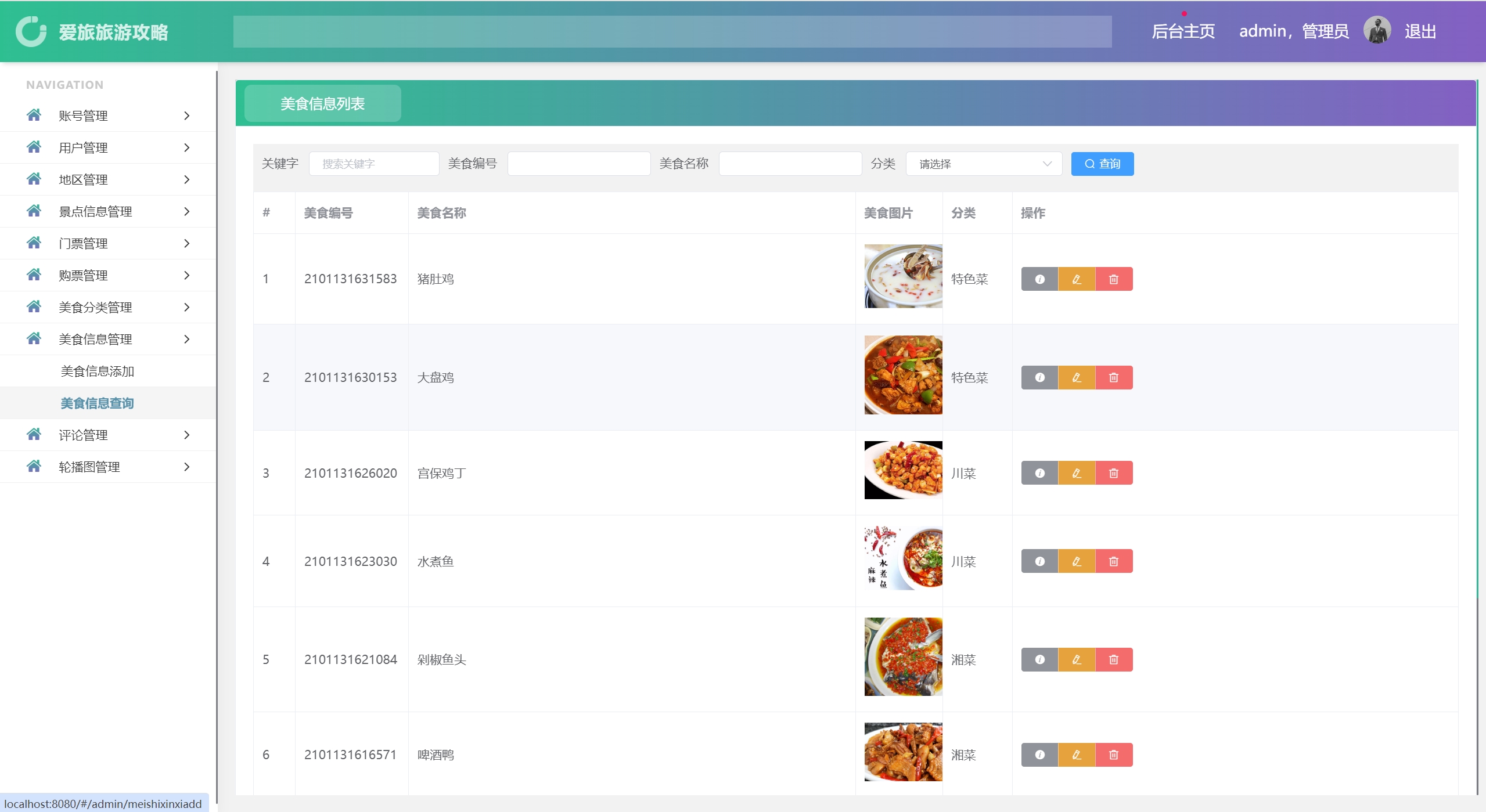Screen dimensions: 1486x812
Task: Select 美食信息查询 submenu item
Action: [98, 403]
